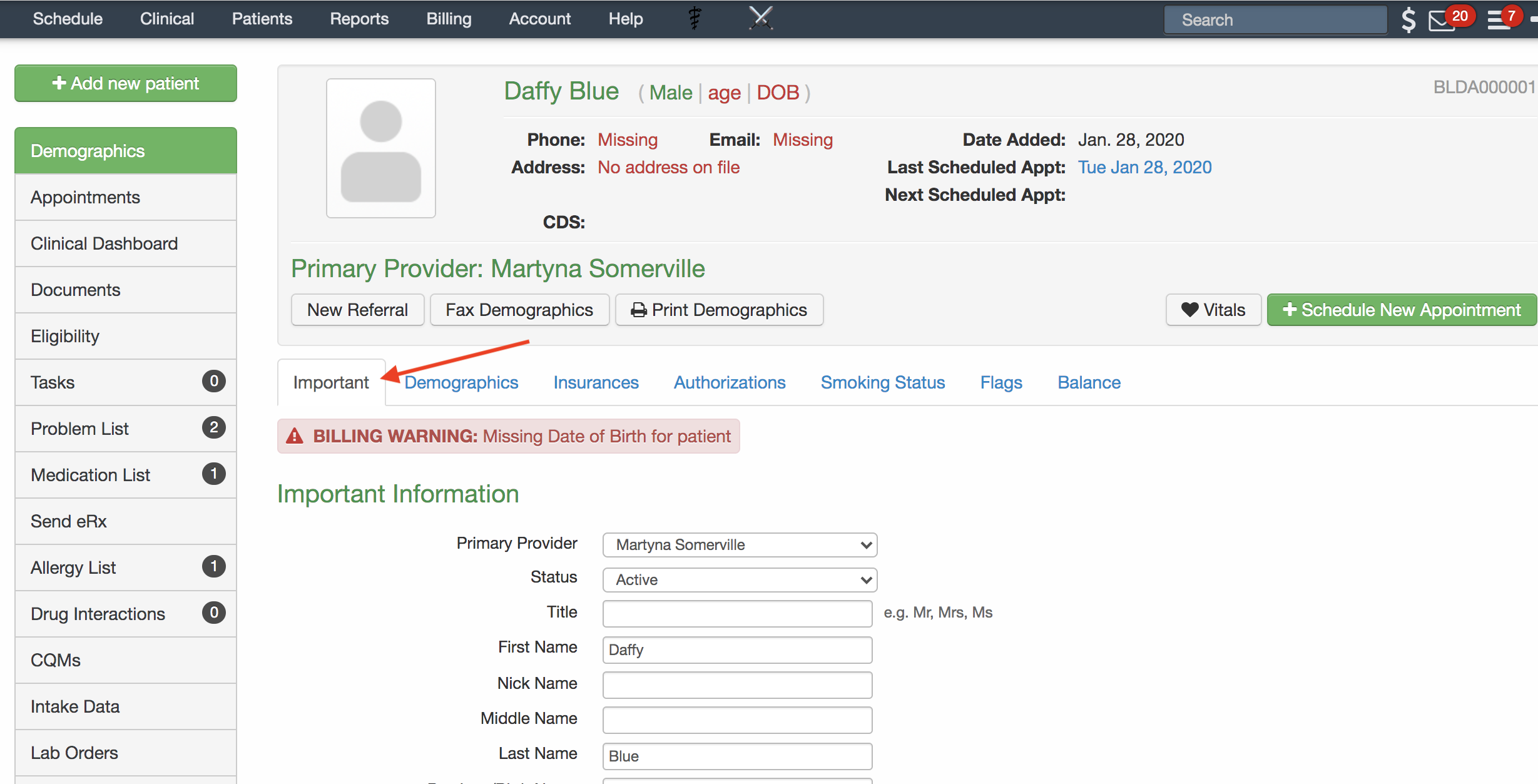The height and width of the screenshot is (784, 1538).
Task: Open Documents in the sidebar
Action: coord(126,290)
